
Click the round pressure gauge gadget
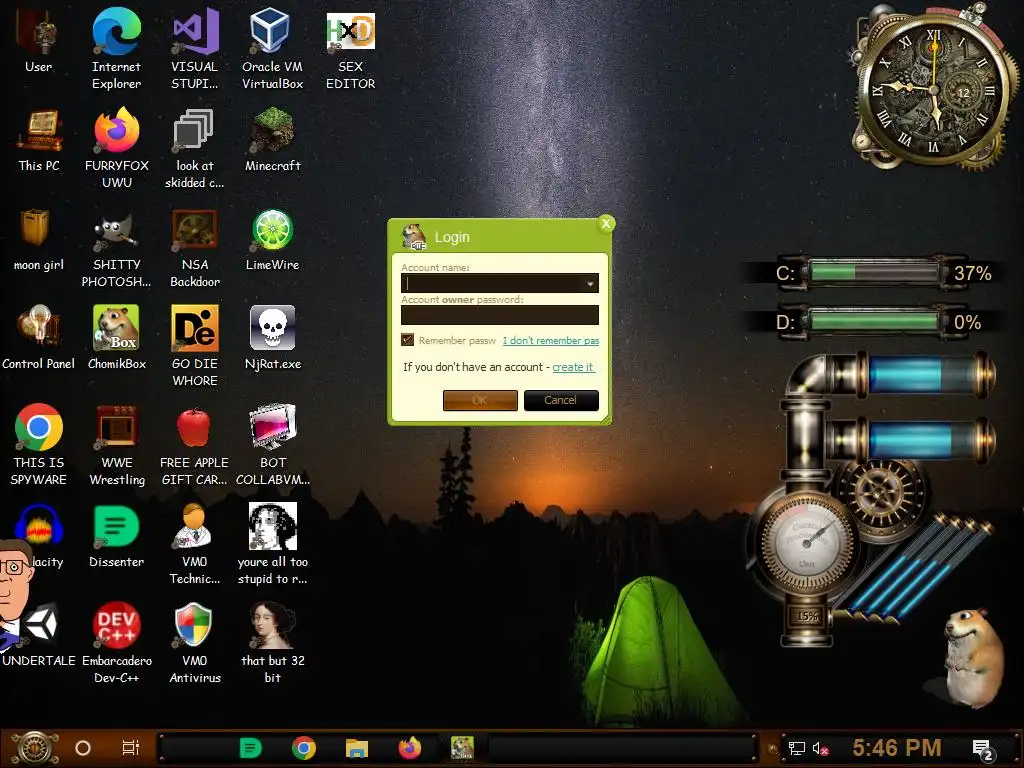pos(807,543)
